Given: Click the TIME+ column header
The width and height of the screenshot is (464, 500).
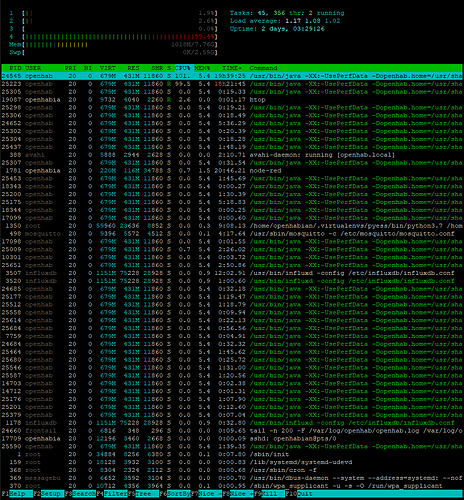Looking at the screenshot, I should (232, 68).
